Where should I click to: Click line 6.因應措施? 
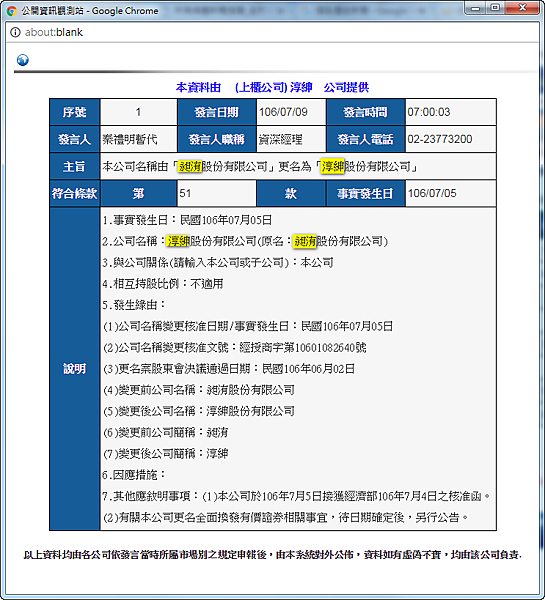point(134,475)
